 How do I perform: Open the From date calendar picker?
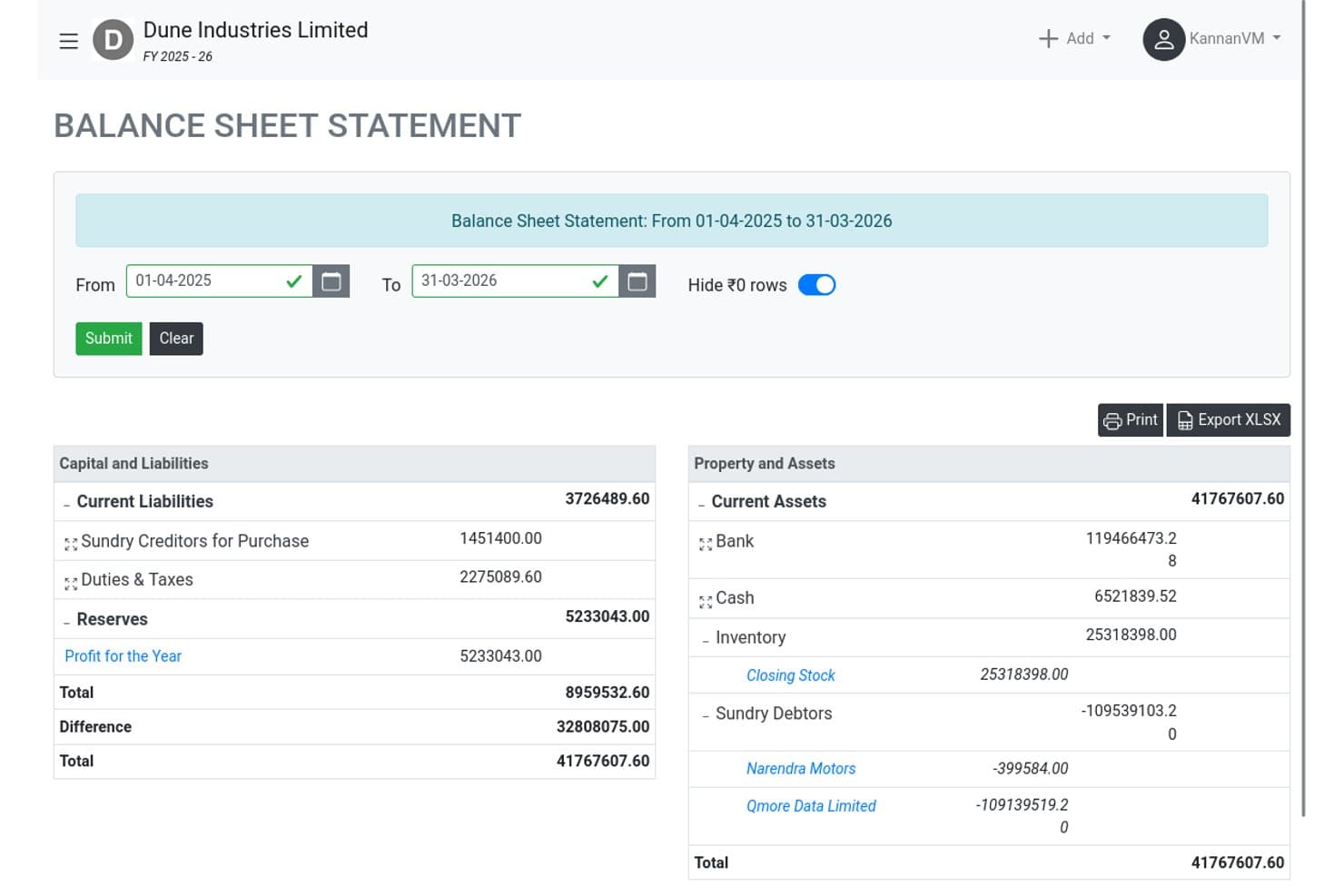(331, 281)
